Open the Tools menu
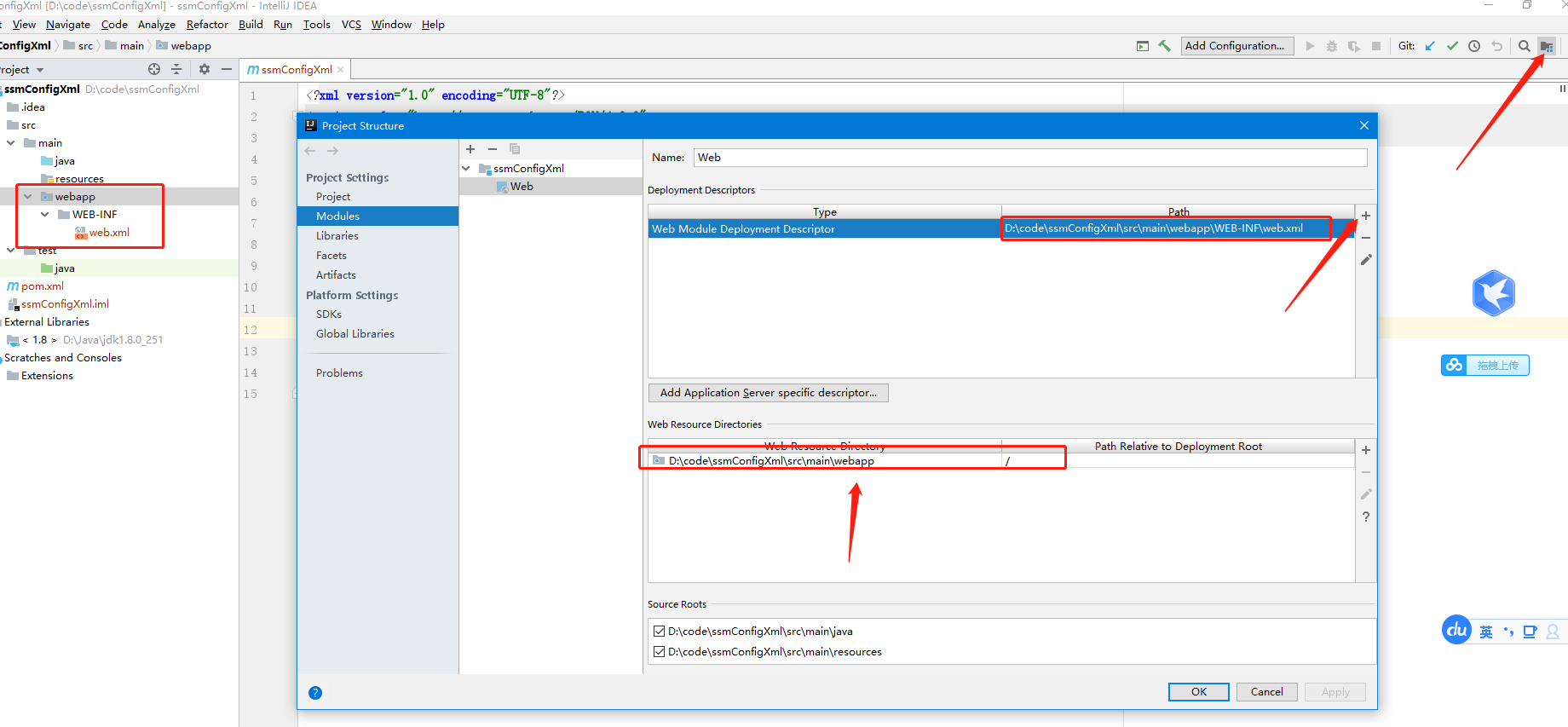 [317, 25]
